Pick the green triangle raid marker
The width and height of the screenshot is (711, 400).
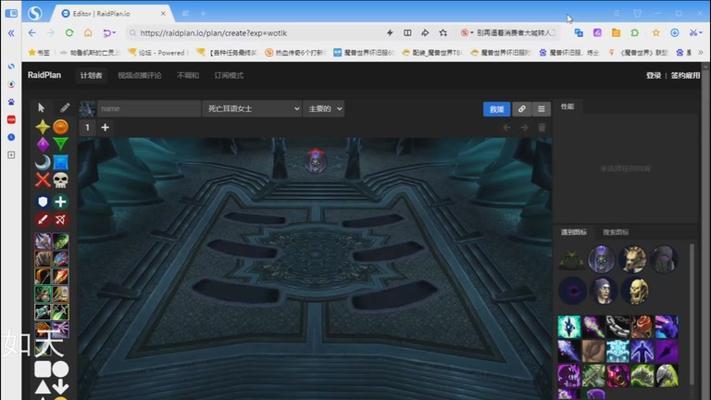point(60,145)
